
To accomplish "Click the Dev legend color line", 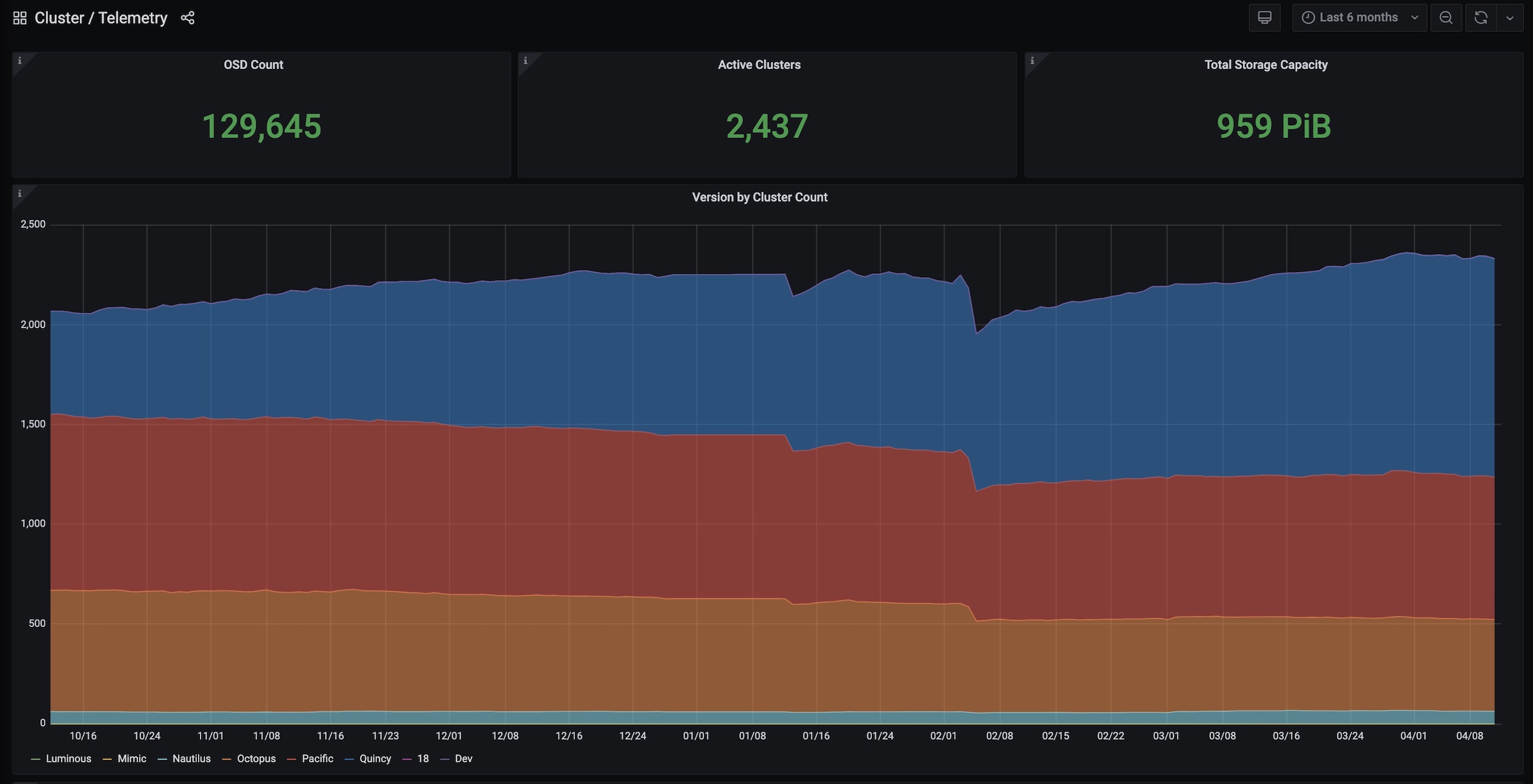I will coord(445,759).
